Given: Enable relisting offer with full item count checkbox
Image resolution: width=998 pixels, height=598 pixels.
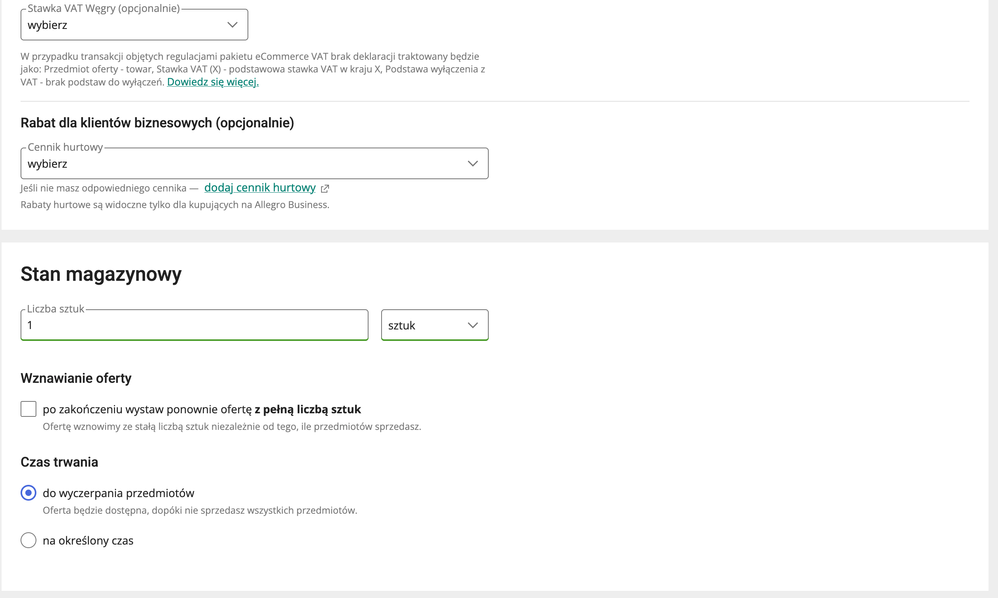Looking at the screenshot, I should (x=28, y=409).
